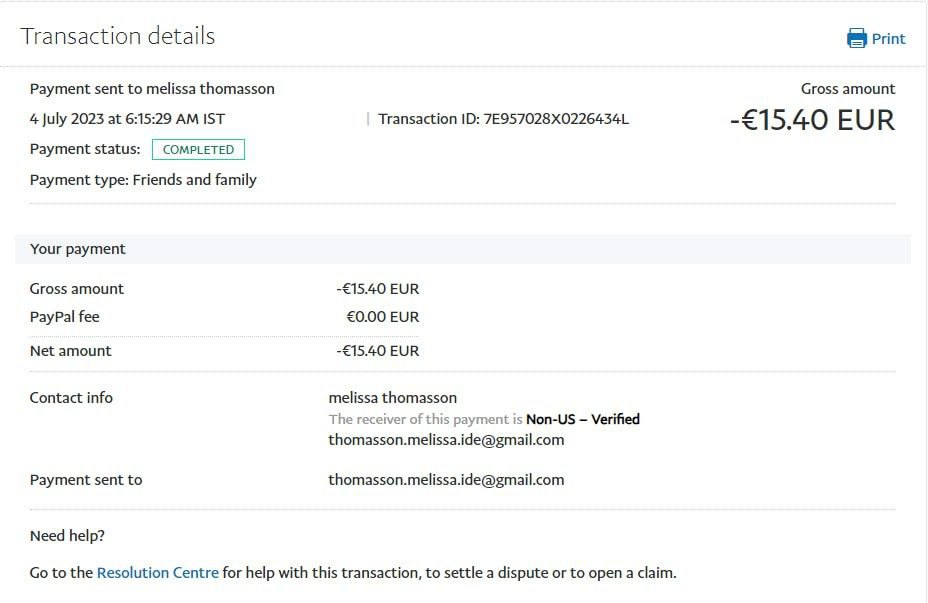Click the large -€15.40 EUR gross amount
This screenshot has width=928, height=603.
[812, 120]
